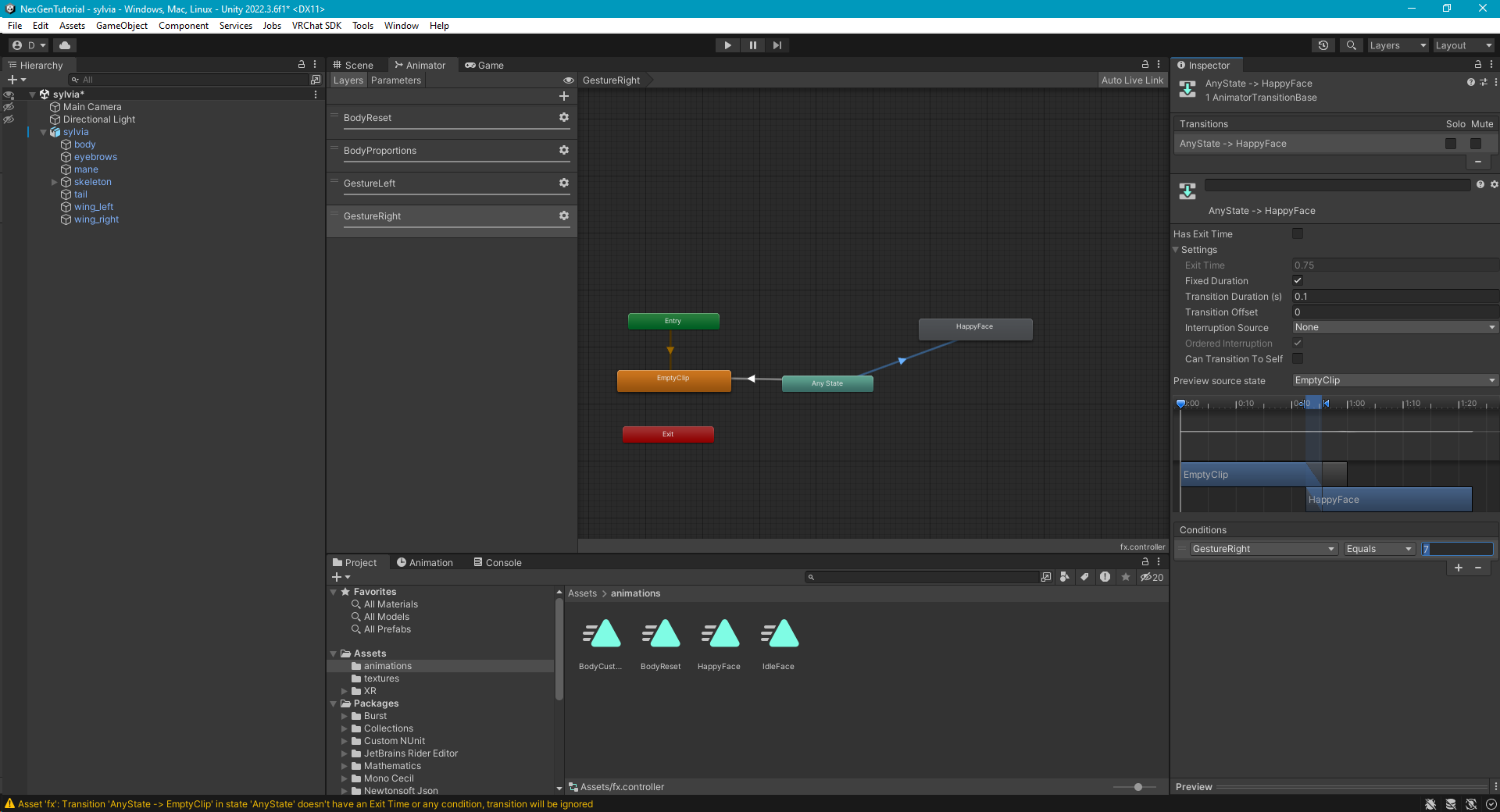Switch to the Console tab
This screenshot has height=812, width=1500.
click(498, 562)
